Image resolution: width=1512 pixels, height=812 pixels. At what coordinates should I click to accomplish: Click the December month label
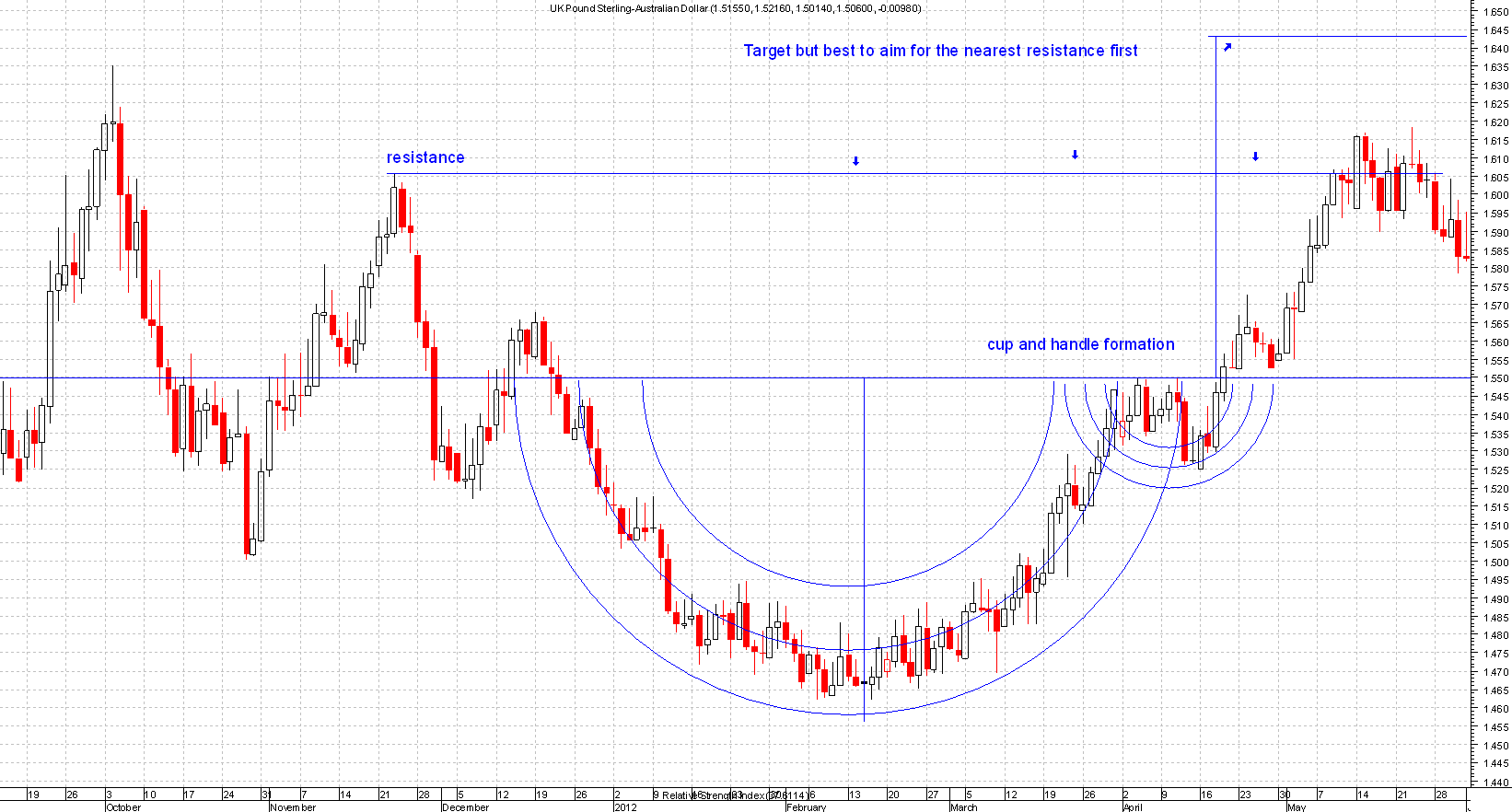pos(465,807)
